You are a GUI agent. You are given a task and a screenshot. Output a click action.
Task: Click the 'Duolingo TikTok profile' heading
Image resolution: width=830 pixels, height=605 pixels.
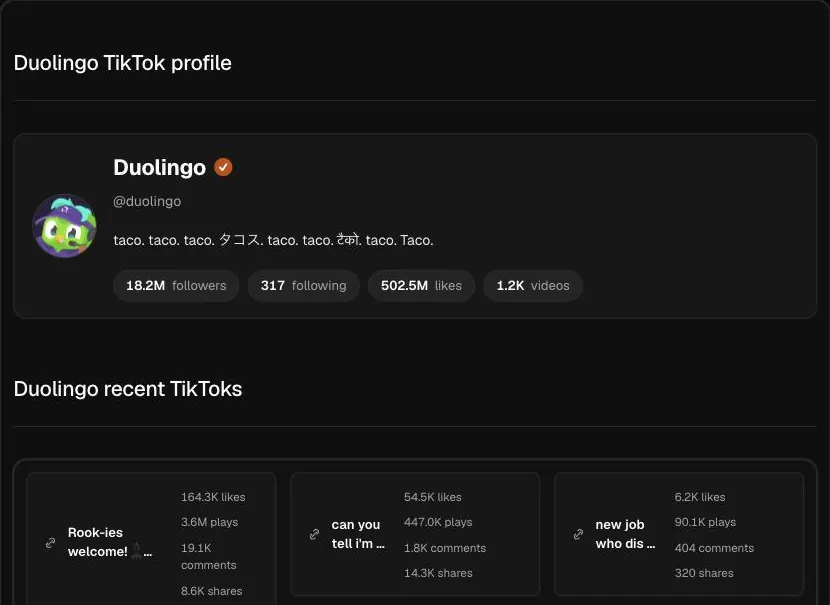click(x=122, y=63)
